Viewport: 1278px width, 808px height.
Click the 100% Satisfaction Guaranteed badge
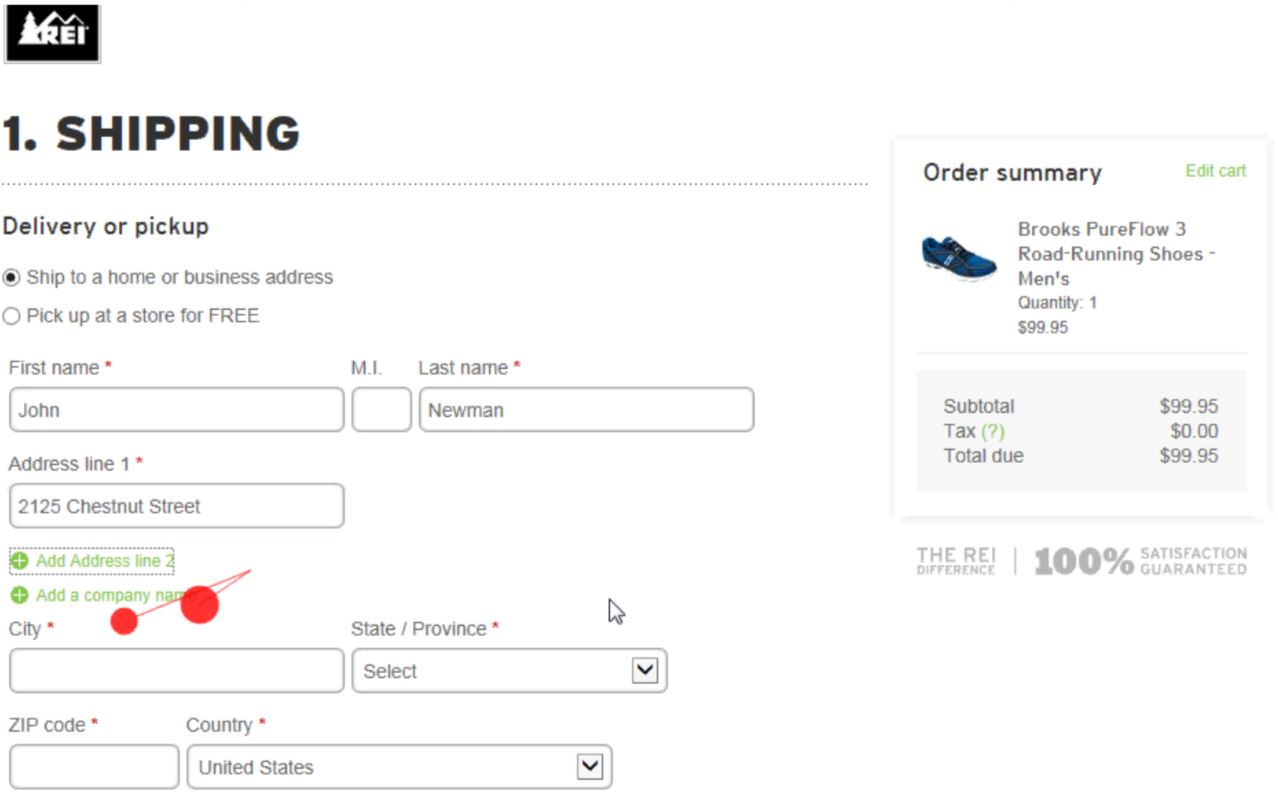[x=1140, y=561]
